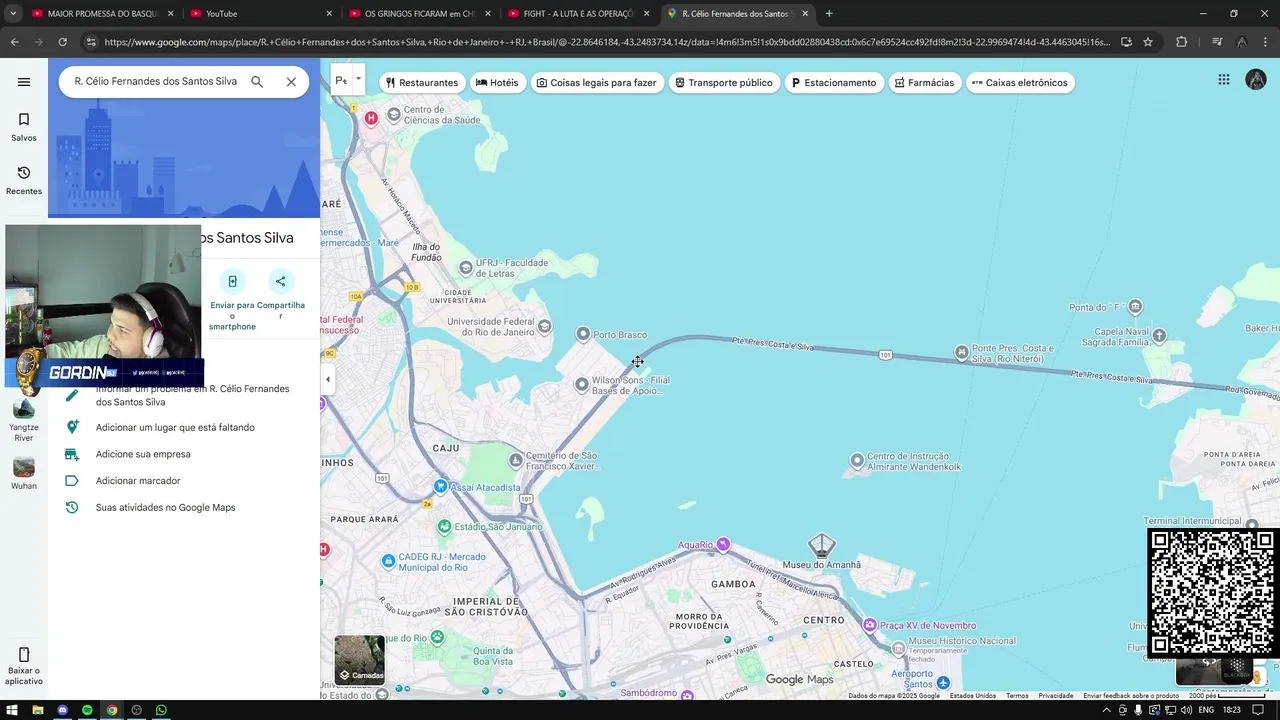Bookmark this page with the star
The image size is (1280, 720).
1148,42
